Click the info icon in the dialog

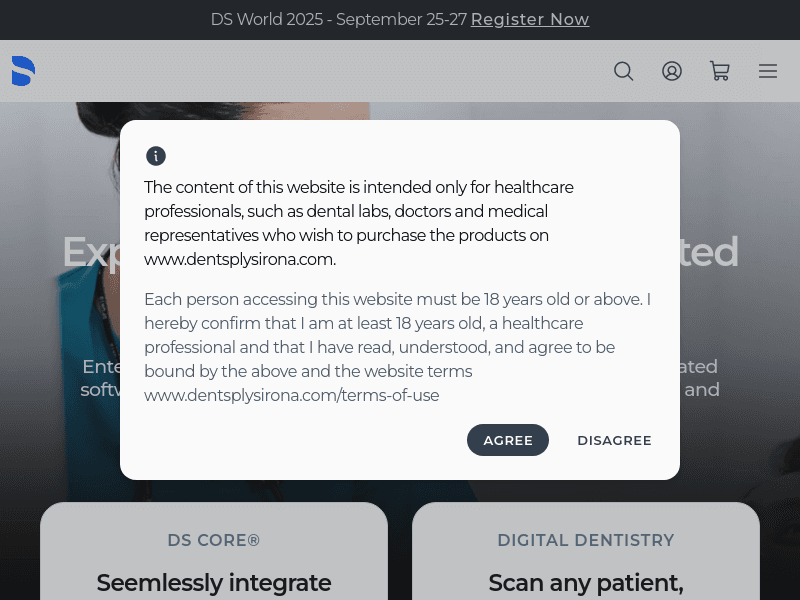coord(156,156)
